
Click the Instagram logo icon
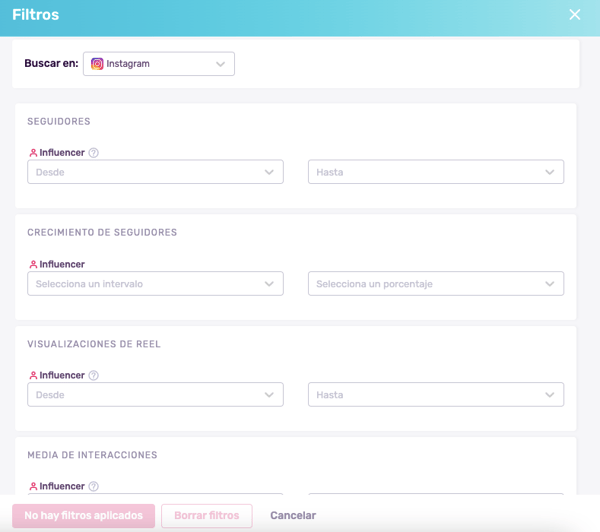(97, 64)
